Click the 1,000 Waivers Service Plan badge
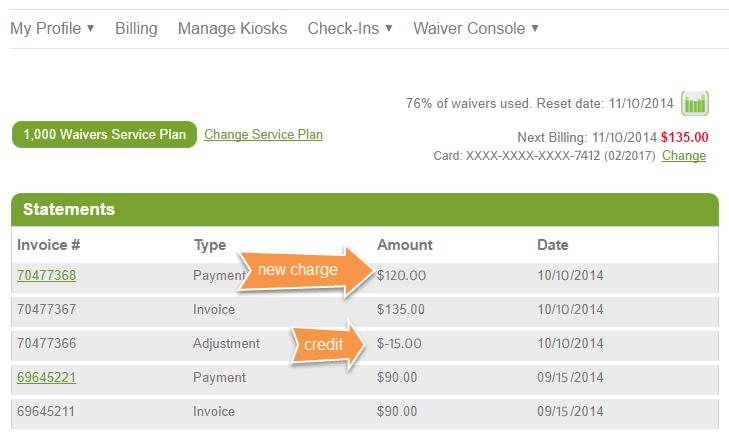Viewport: 729px width, 439px height. point(104,135)
